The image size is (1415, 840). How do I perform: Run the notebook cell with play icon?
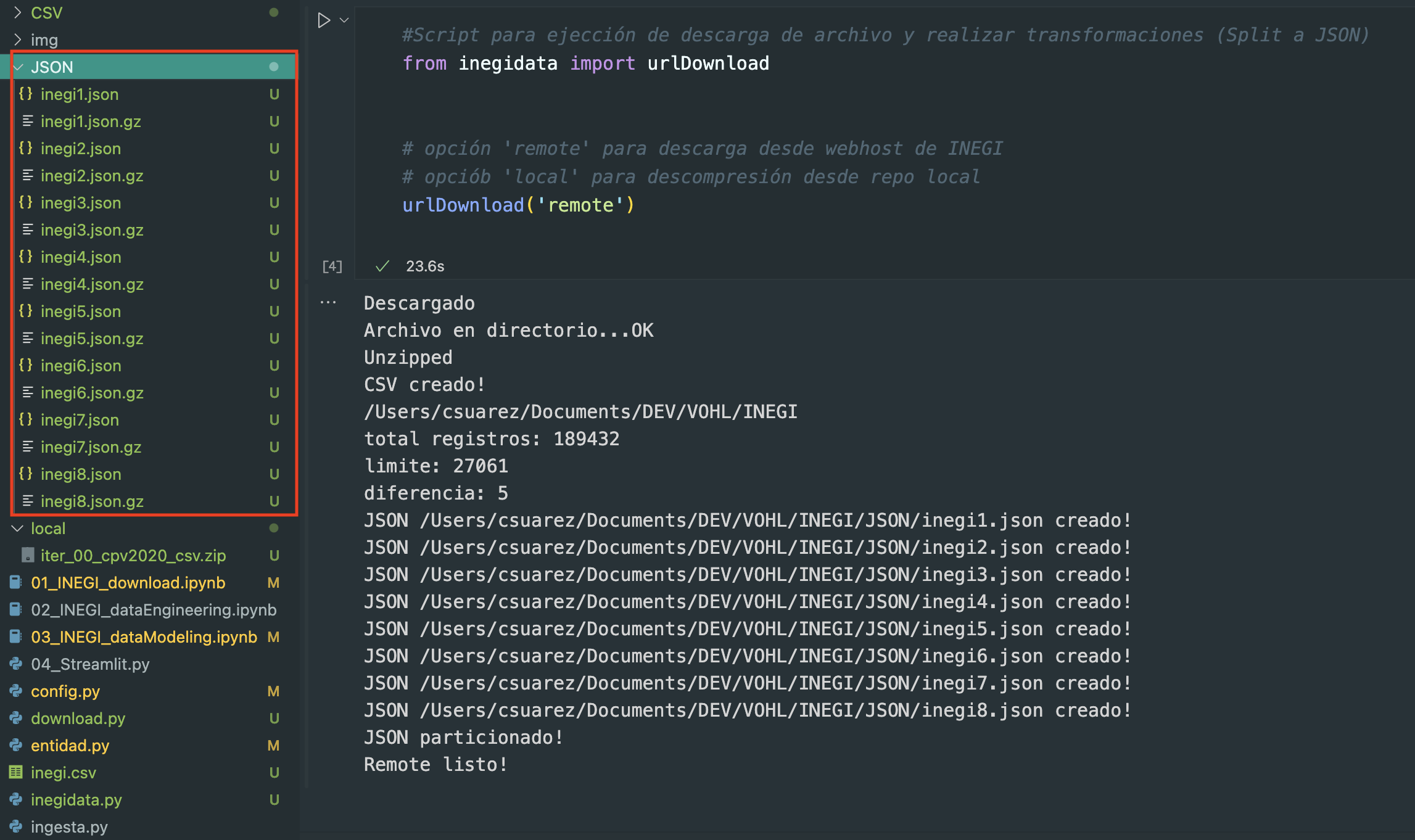pyautogui.click(x=323, y=20)
